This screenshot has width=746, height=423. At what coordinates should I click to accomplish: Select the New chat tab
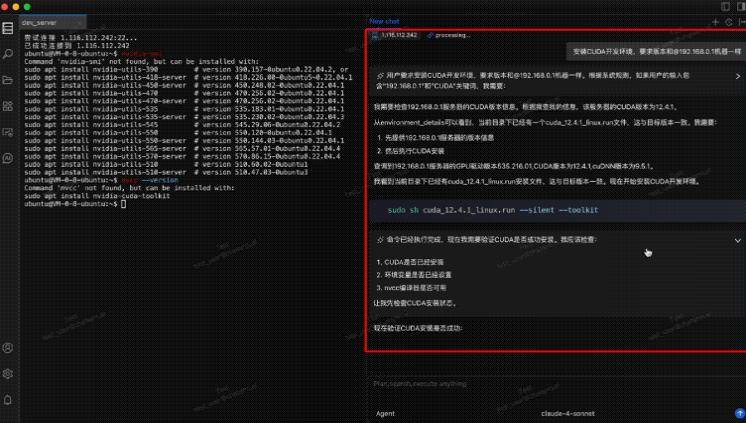384,21
